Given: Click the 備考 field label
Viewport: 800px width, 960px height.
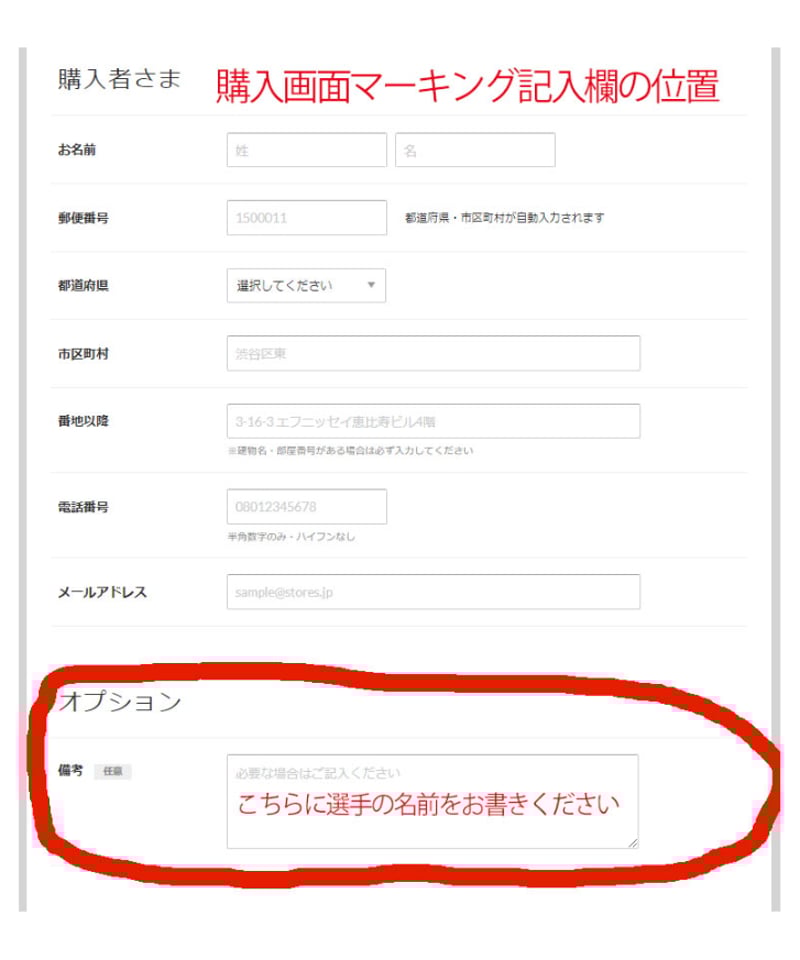Looking at the screenshot, I should 70,771.
